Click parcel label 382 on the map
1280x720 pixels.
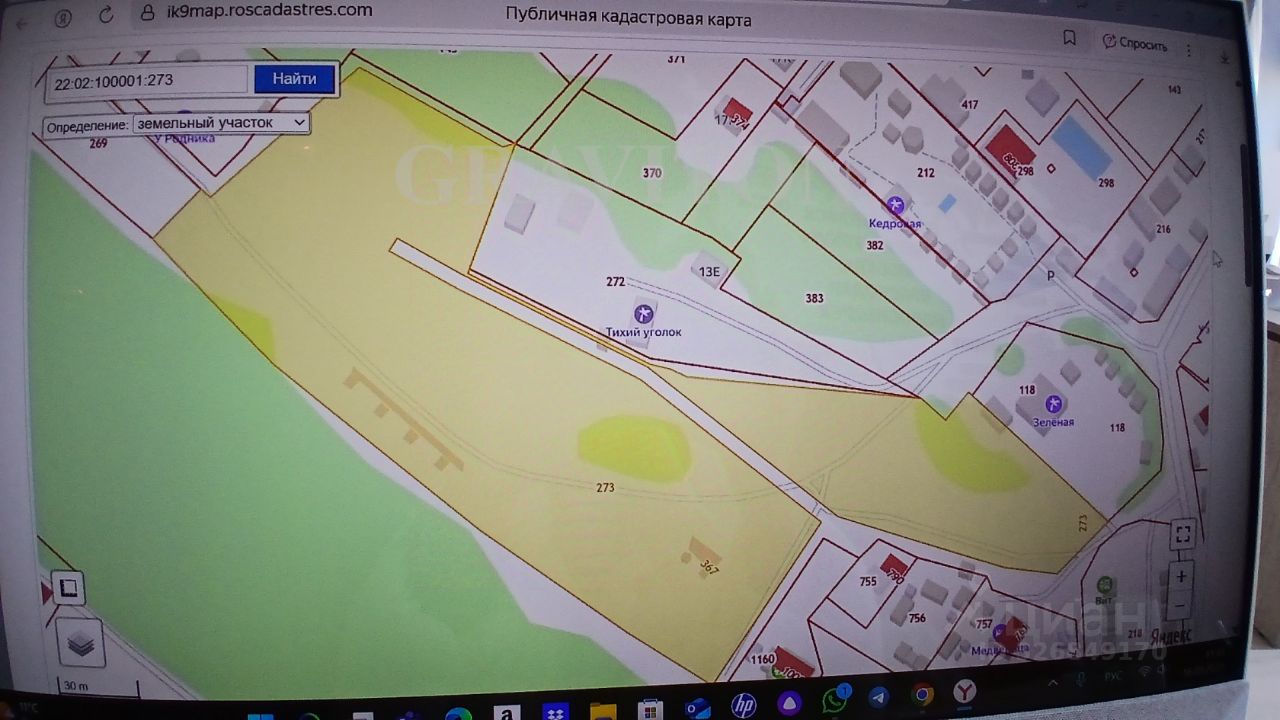[x=875, y=245]
